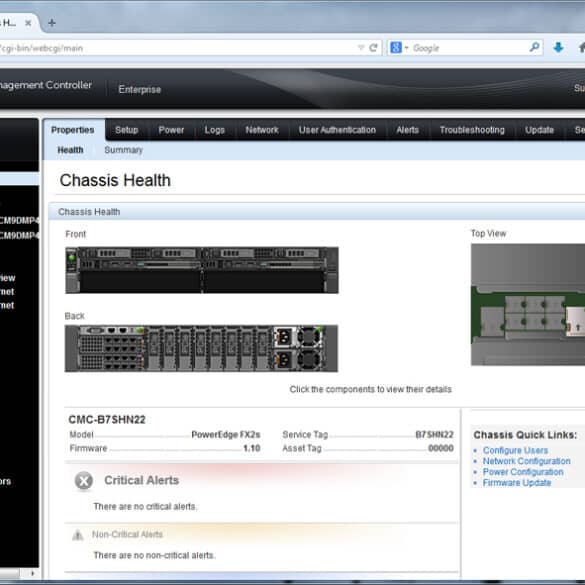Viewport: 585px width, 585px height.
Task: Select the Health sub-tab
Action: [x=71, y=150]
